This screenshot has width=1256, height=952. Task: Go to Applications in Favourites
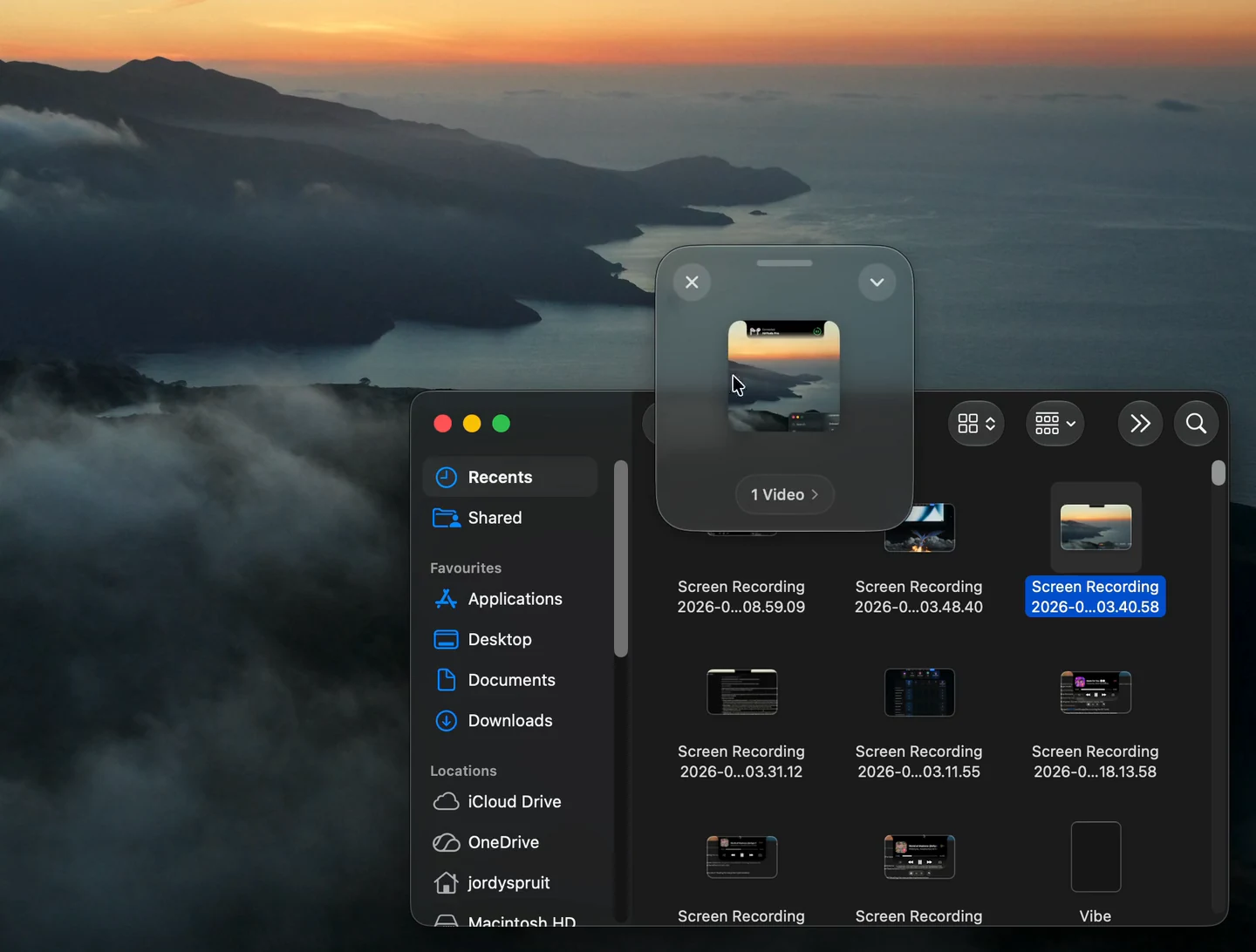[510, 599]
